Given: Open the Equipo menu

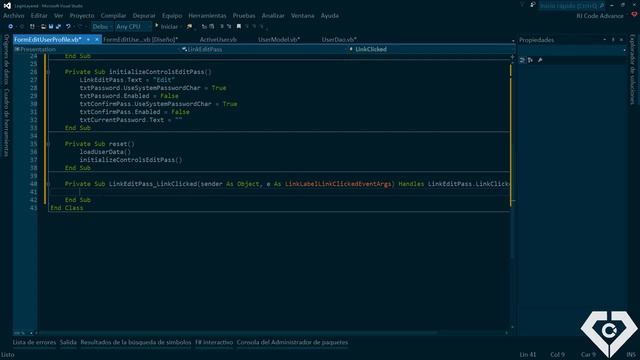Looking at the screenshot, I should click(x=172, y=16).
